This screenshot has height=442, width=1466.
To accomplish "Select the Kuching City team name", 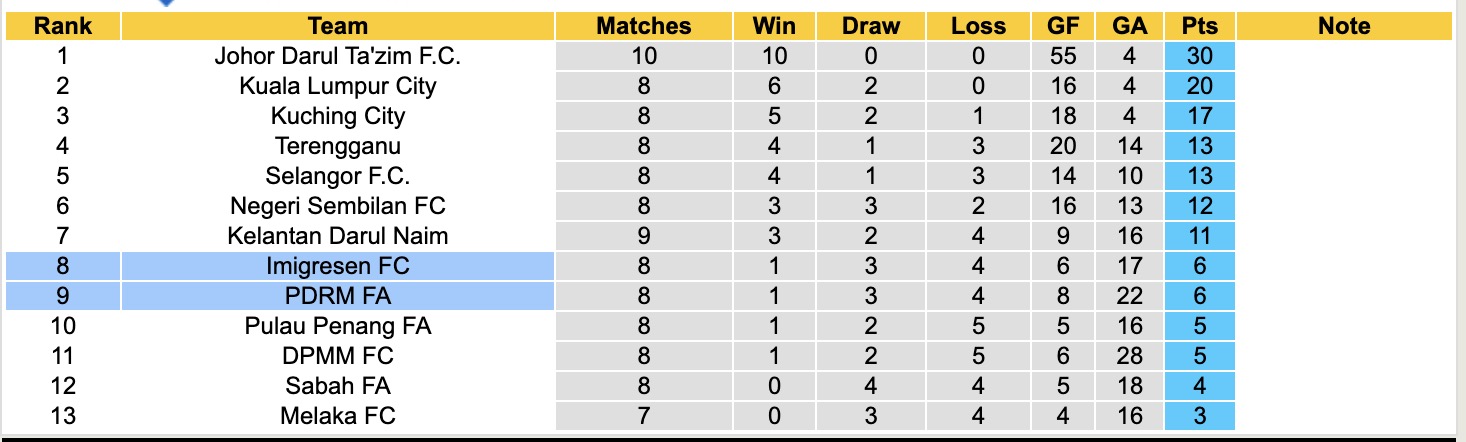I will (338, 116).
